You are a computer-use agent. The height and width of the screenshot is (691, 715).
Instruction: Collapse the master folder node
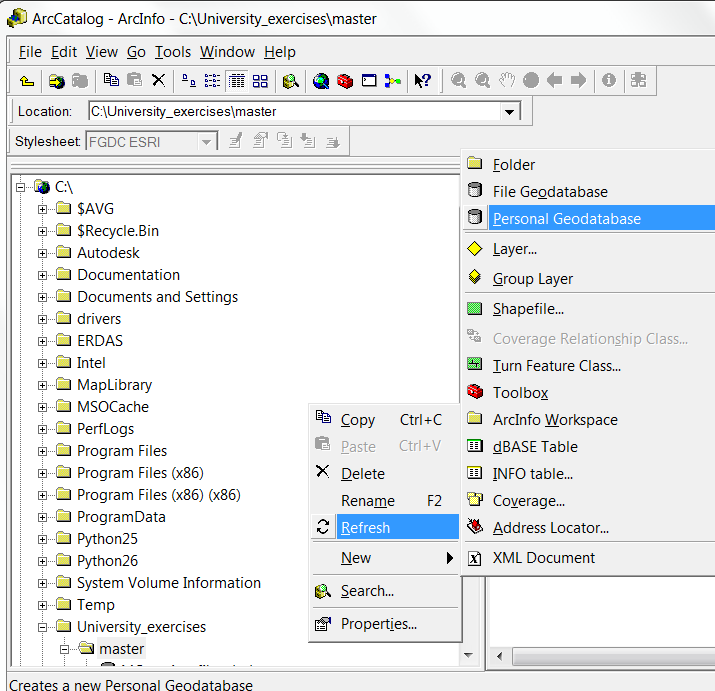coord(64,649)
